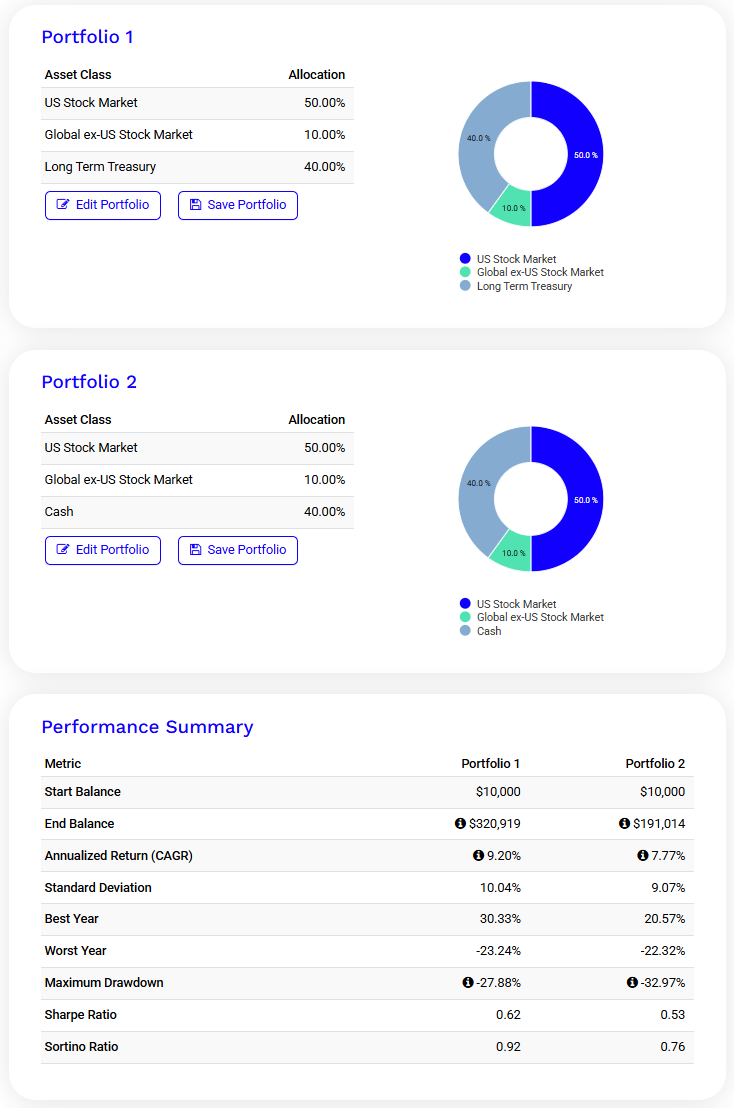Select the Sharpe Ratio row label

81,1015
